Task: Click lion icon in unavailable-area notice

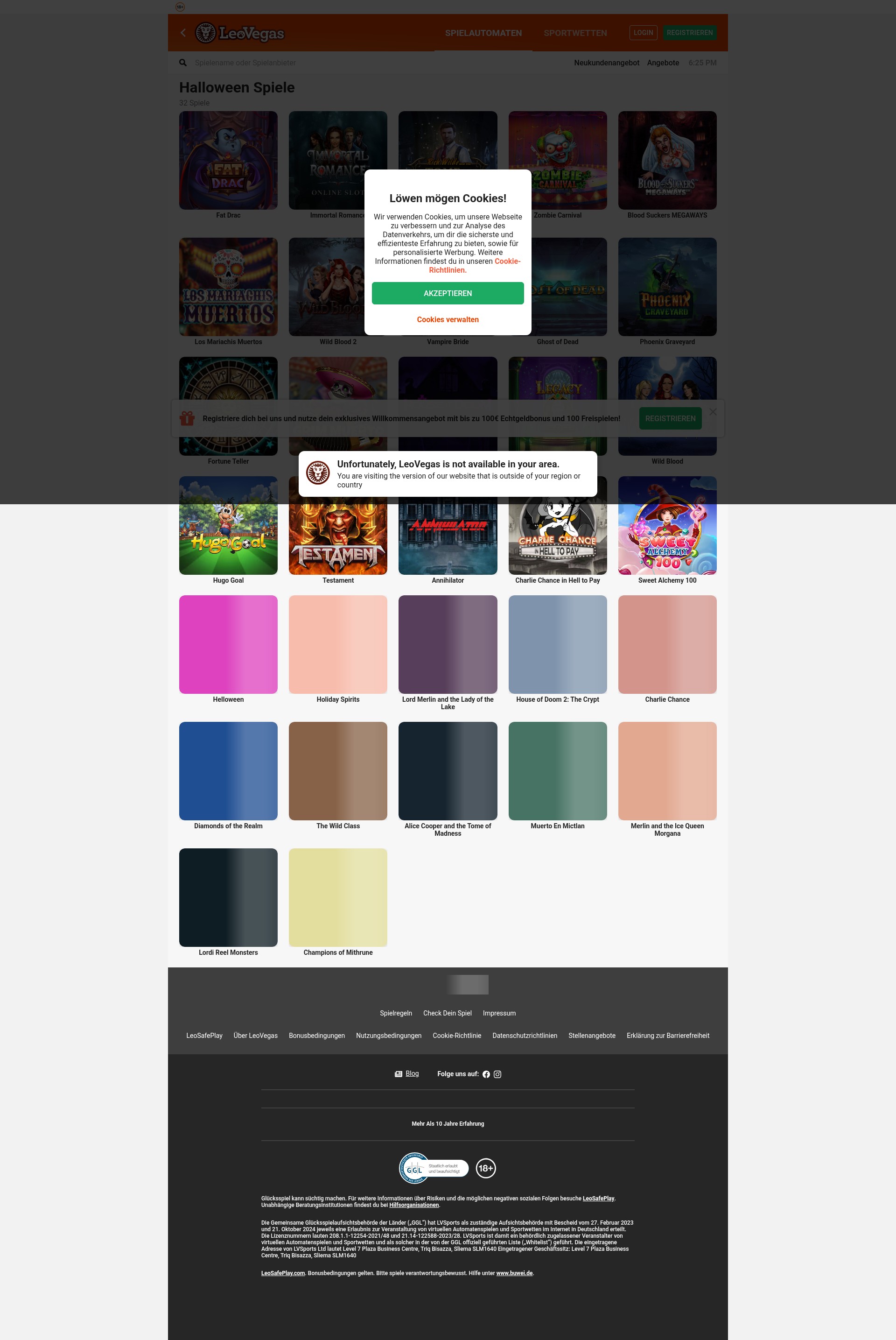Action: pos(318,473)
